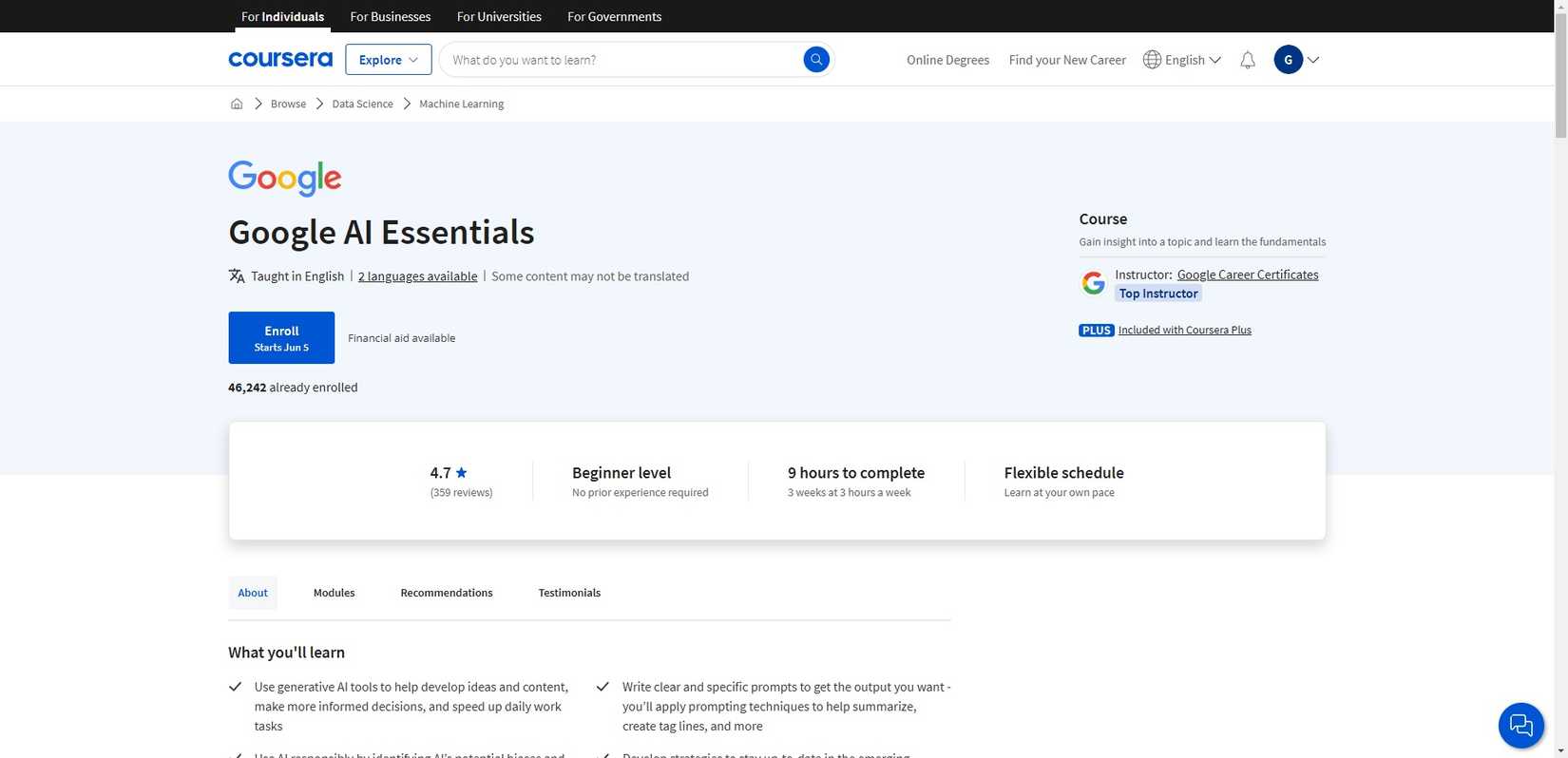Screen dimensions: 1568x758
Task: Follow the Google Career Certificates link
Action: coord(1247,275)
